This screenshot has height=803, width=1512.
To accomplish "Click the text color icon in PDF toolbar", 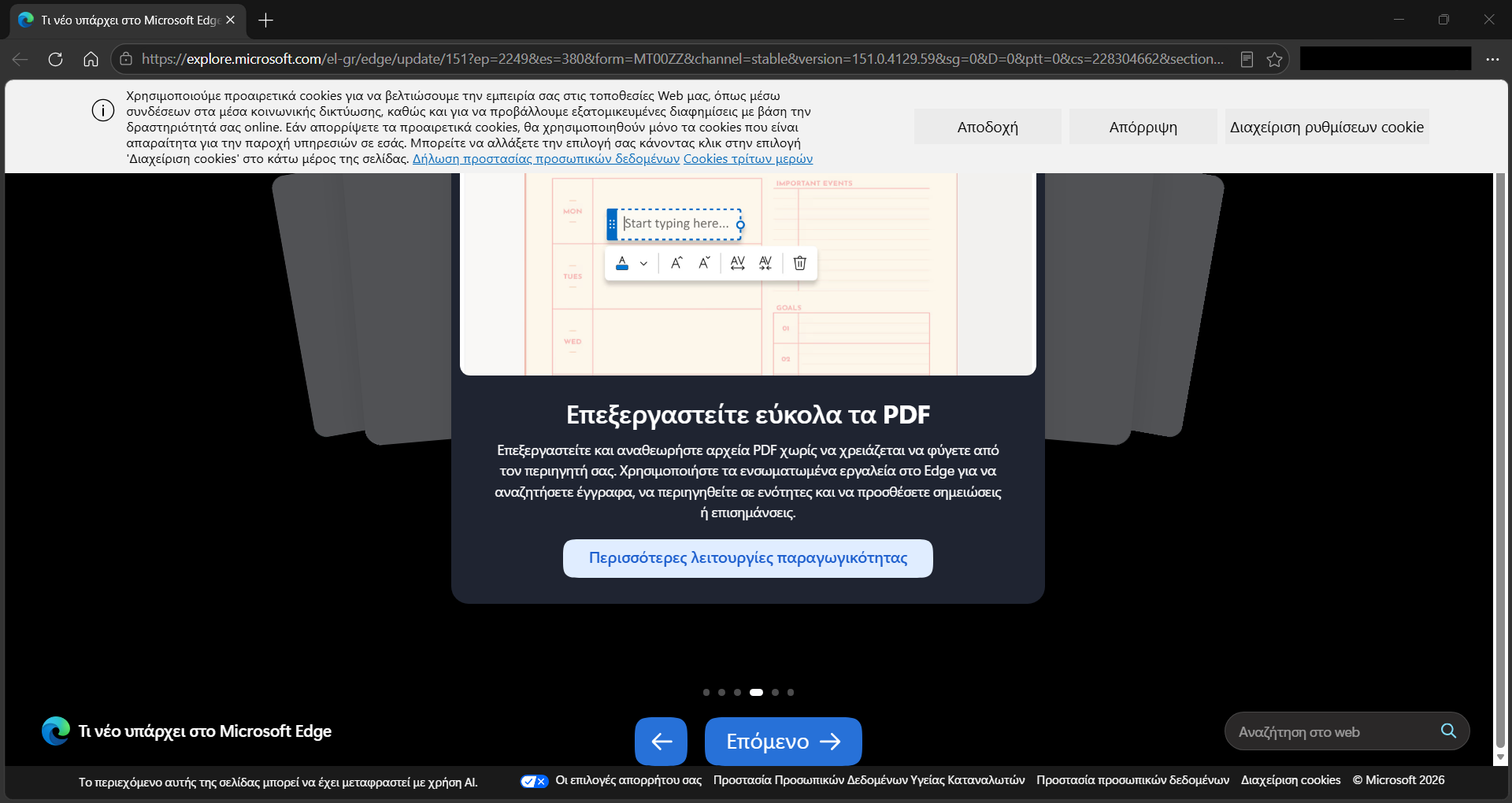I will (x=622, y=263).
